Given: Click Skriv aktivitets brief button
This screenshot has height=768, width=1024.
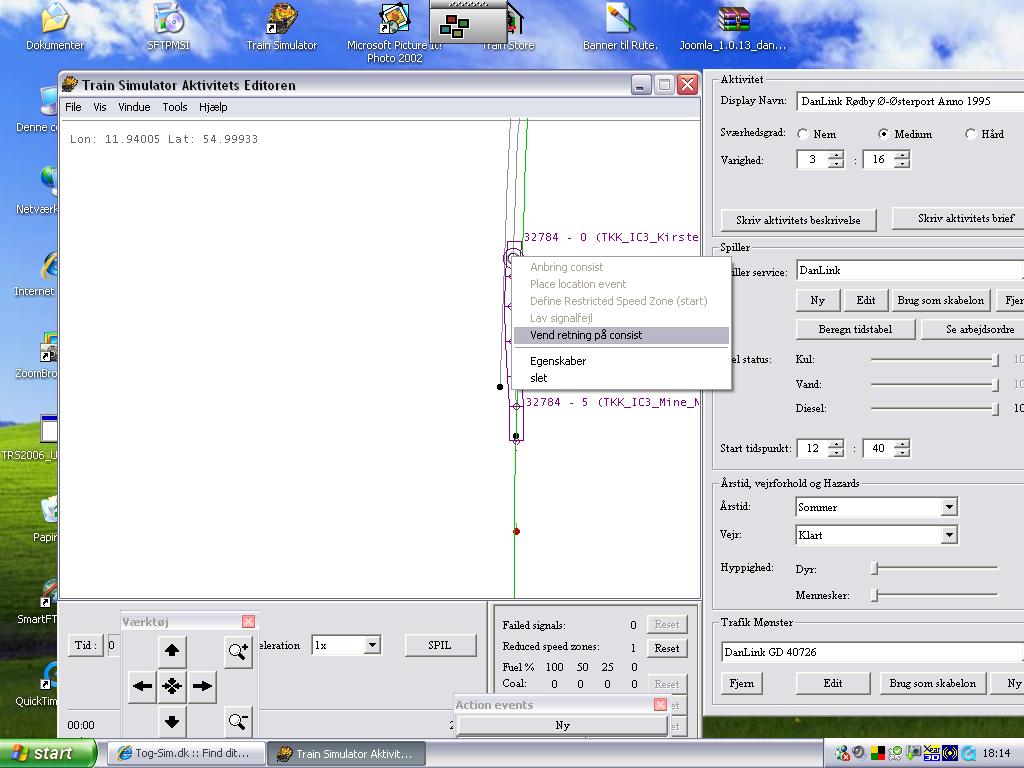Looking at the screenshot, I should tap(958, 219).
